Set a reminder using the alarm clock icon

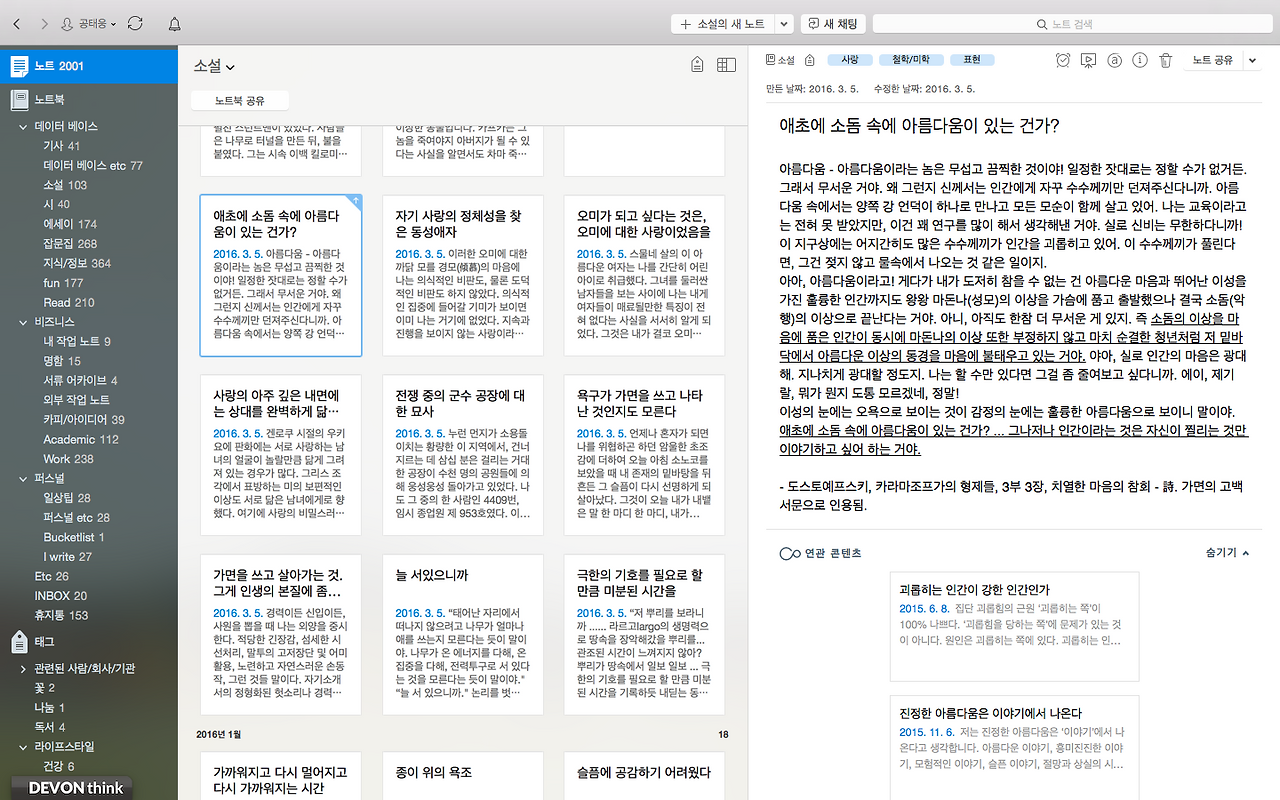tap(1062, 61)
